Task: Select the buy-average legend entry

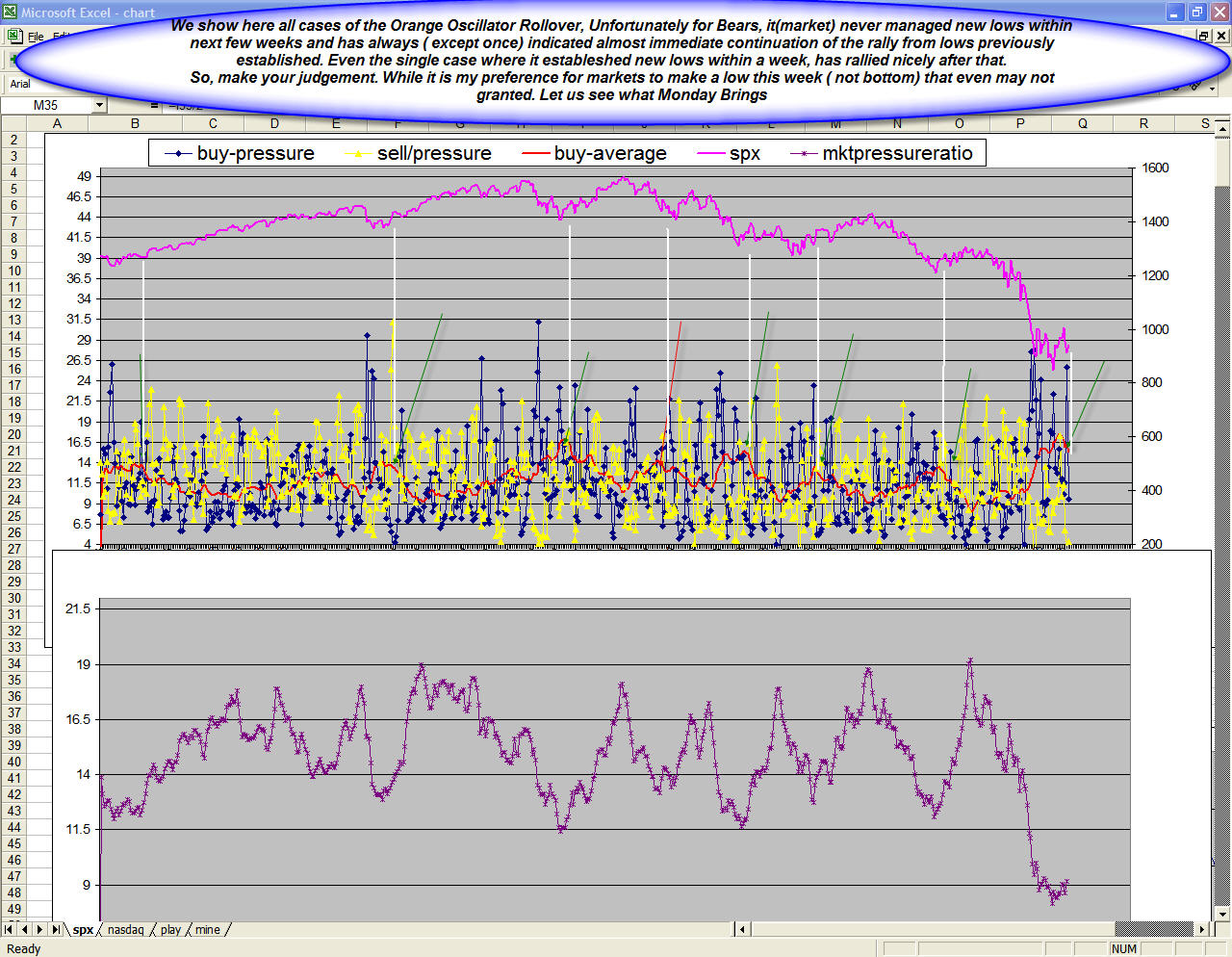Action: point(594,153)
